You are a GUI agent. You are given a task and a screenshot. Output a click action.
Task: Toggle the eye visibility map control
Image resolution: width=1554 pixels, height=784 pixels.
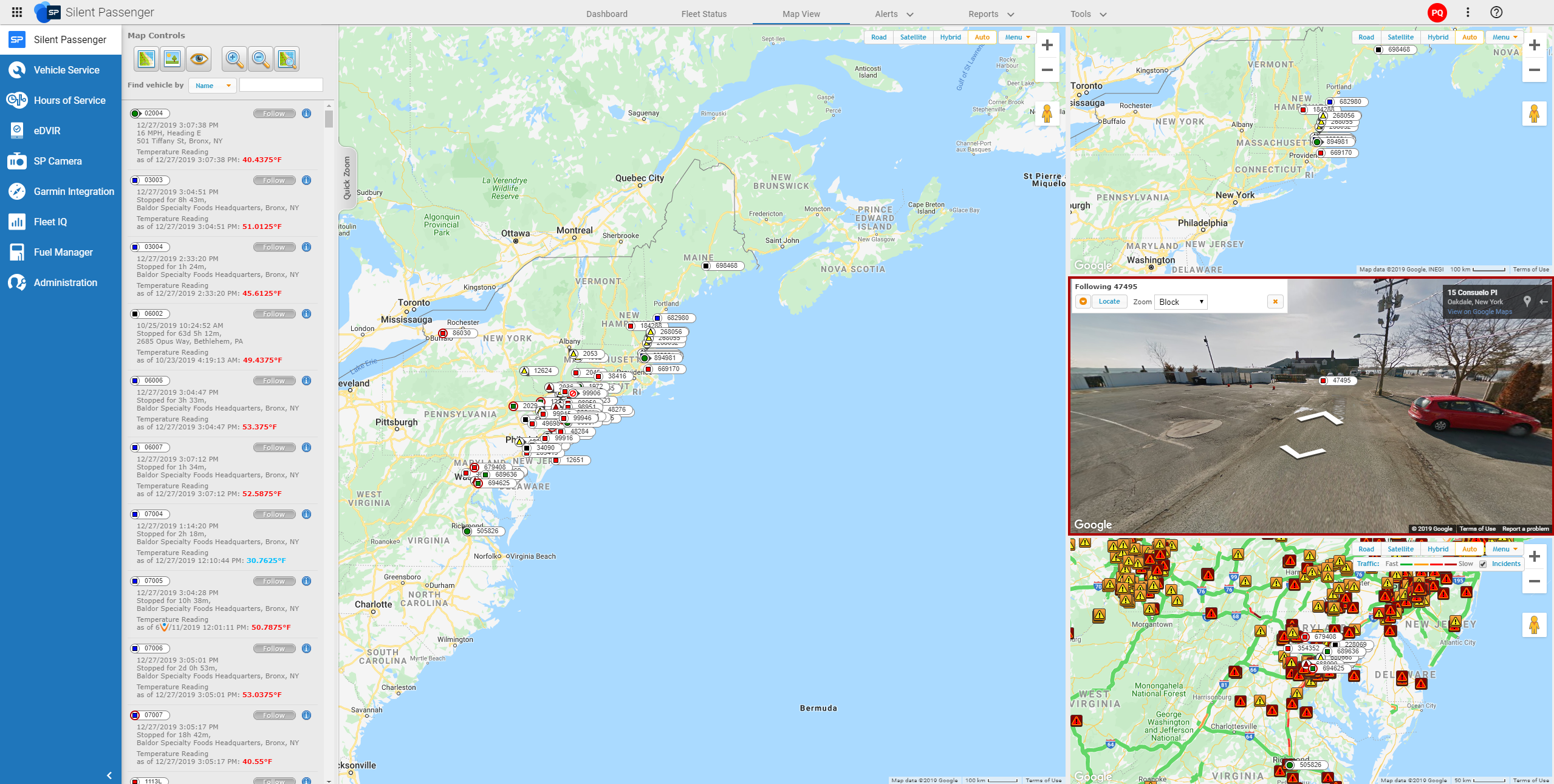click(x=199, y=59)
